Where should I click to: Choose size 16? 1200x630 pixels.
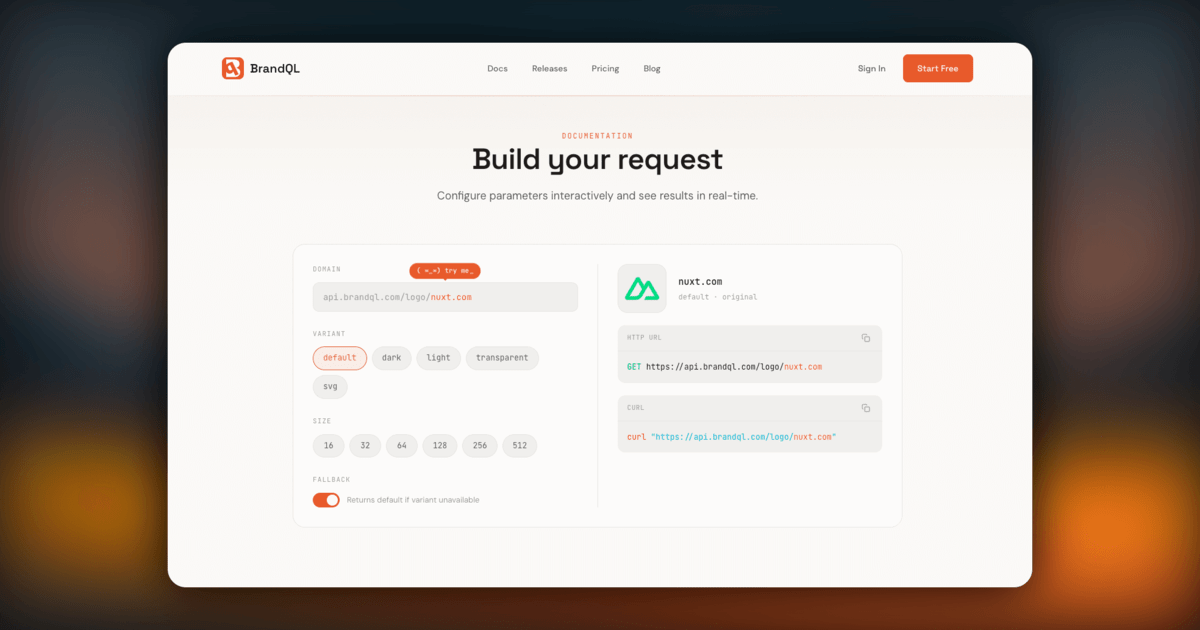coord(329,446)
